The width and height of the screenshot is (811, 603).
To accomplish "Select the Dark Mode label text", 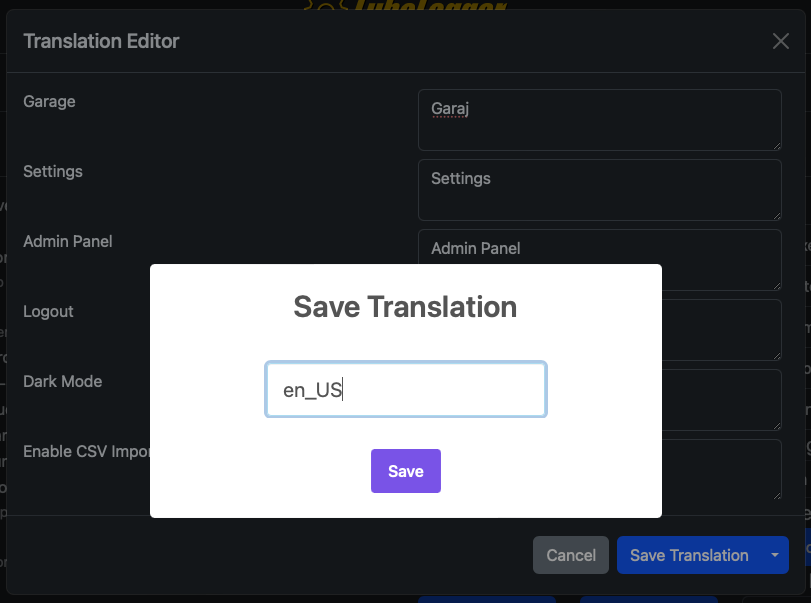I will 62,381.
